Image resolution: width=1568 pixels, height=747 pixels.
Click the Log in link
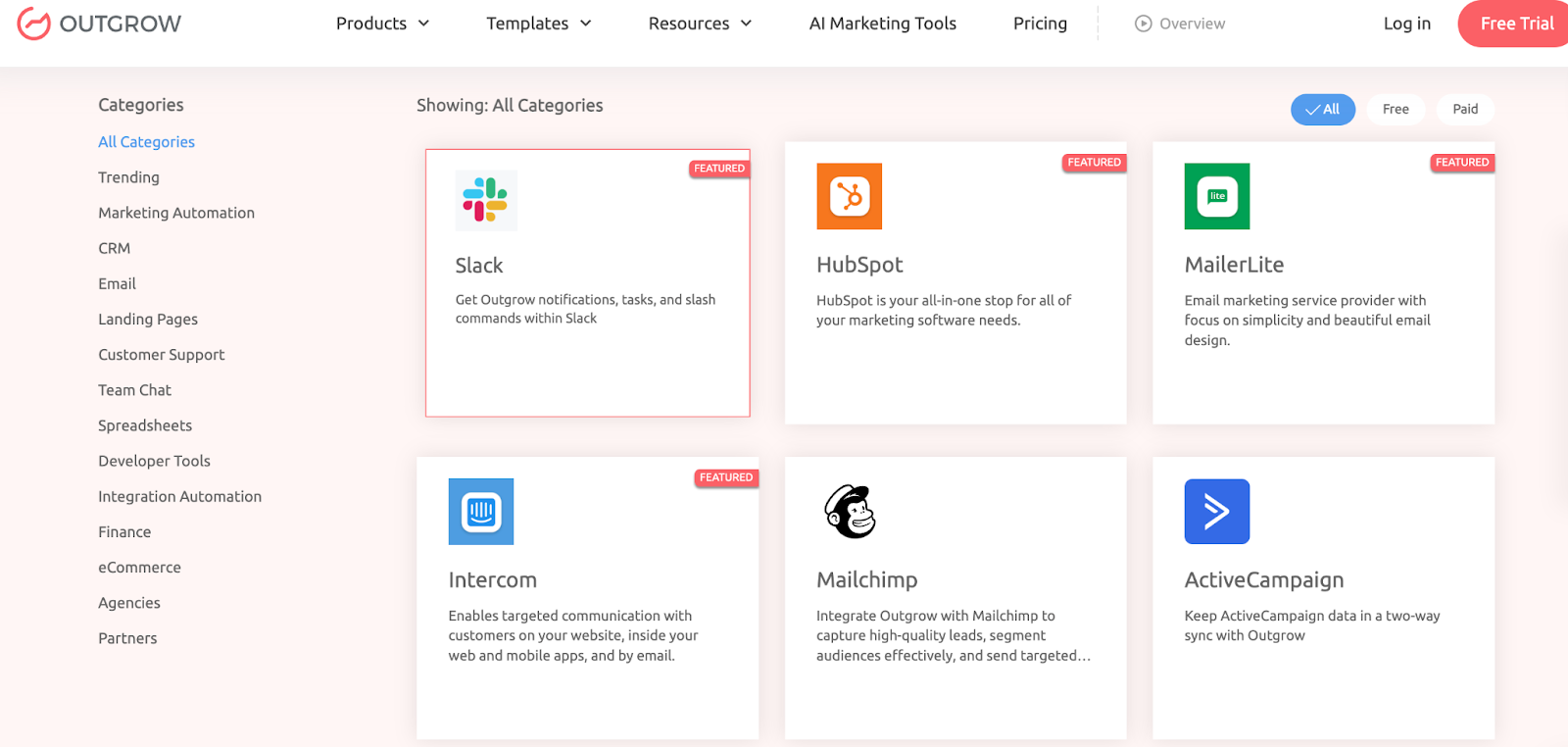tap(1406, 24)
